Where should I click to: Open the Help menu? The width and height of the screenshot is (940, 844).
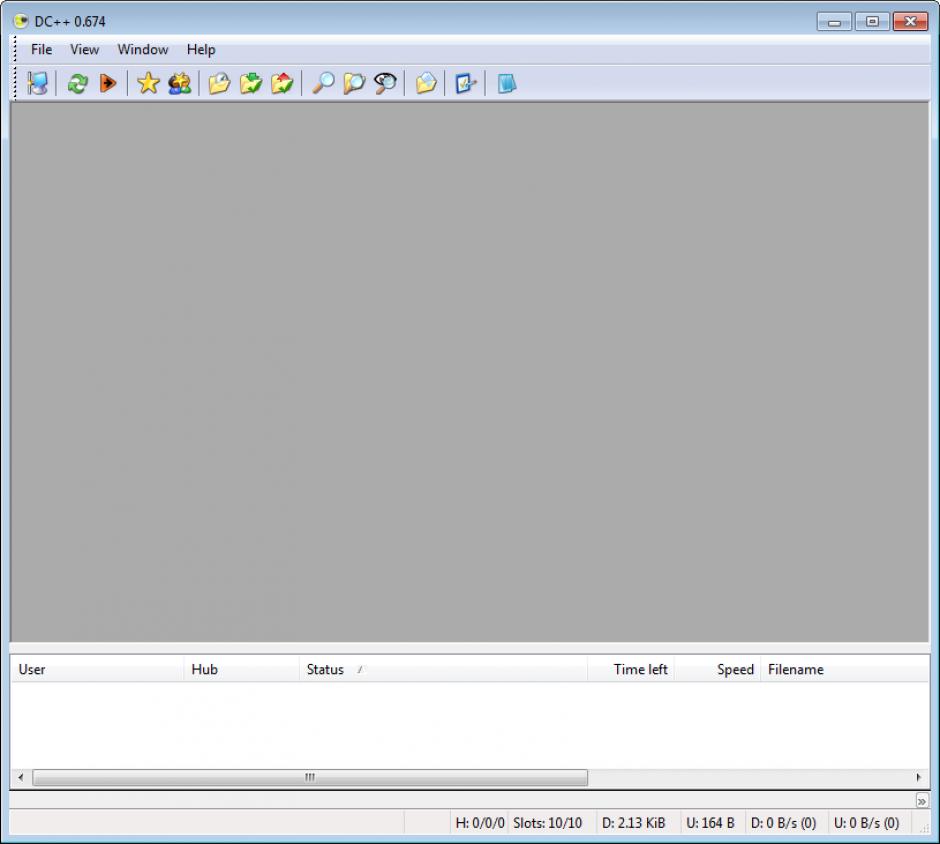(201, 50)
